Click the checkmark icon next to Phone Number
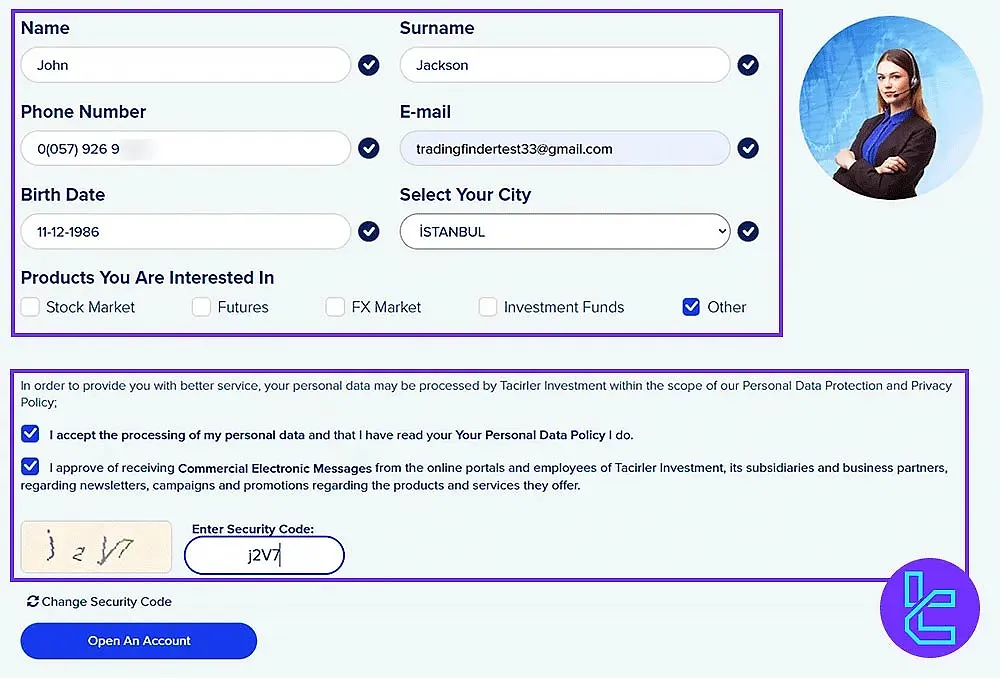Image resolution: width=1000 pixels, height=678 pixels. tap(368, 148)
